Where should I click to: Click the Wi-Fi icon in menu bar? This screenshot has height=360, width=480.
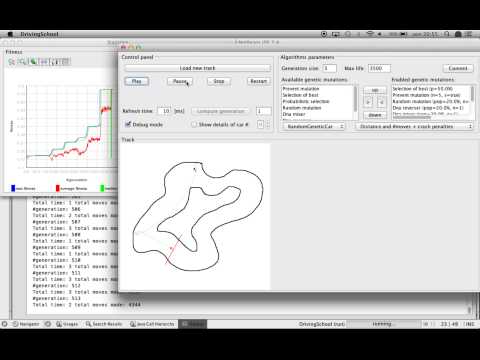tap(370, 34)
